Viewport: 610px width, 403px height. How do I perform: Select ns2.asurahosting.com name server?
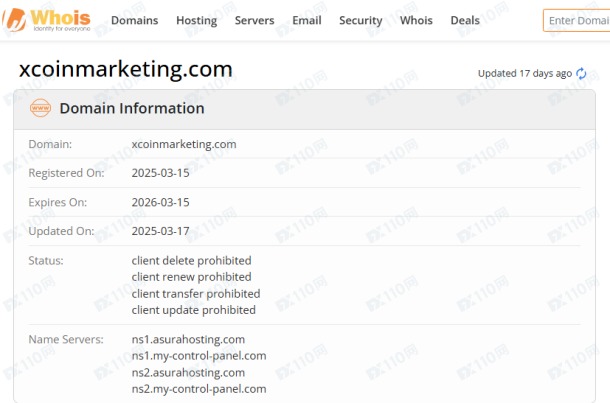(188, 373)
